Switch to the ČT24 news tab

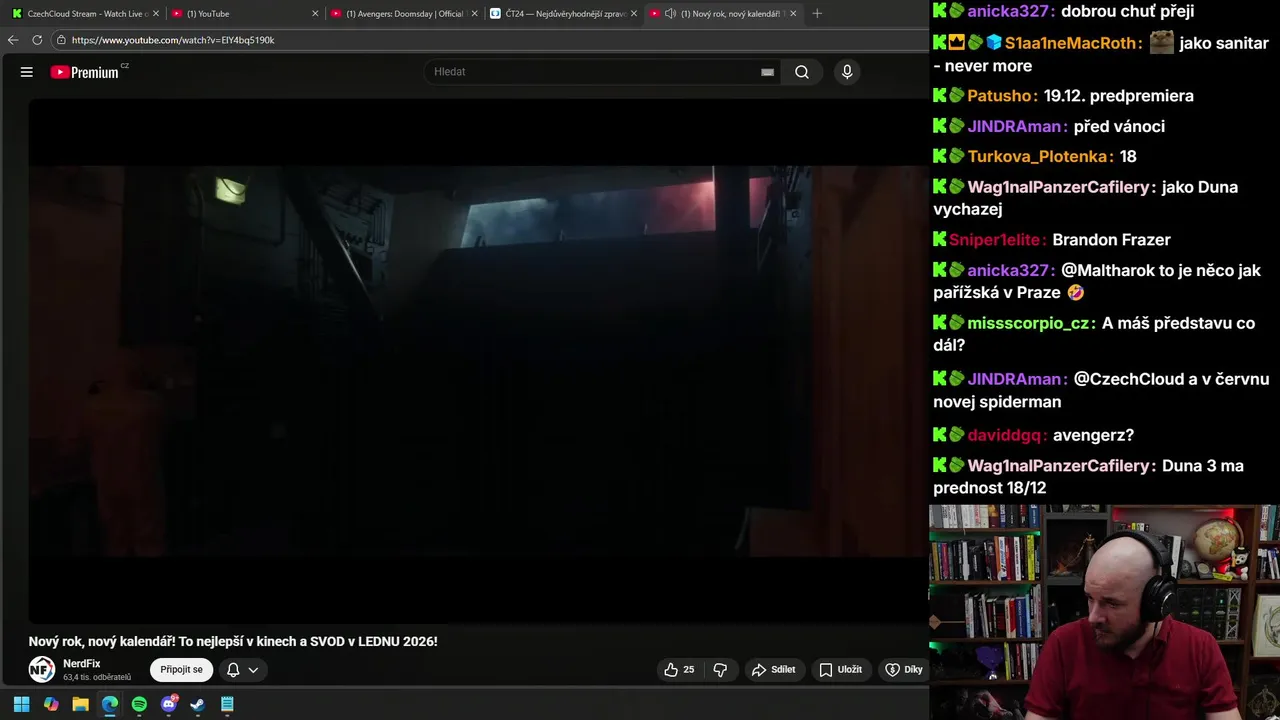(x=565, y=14)
